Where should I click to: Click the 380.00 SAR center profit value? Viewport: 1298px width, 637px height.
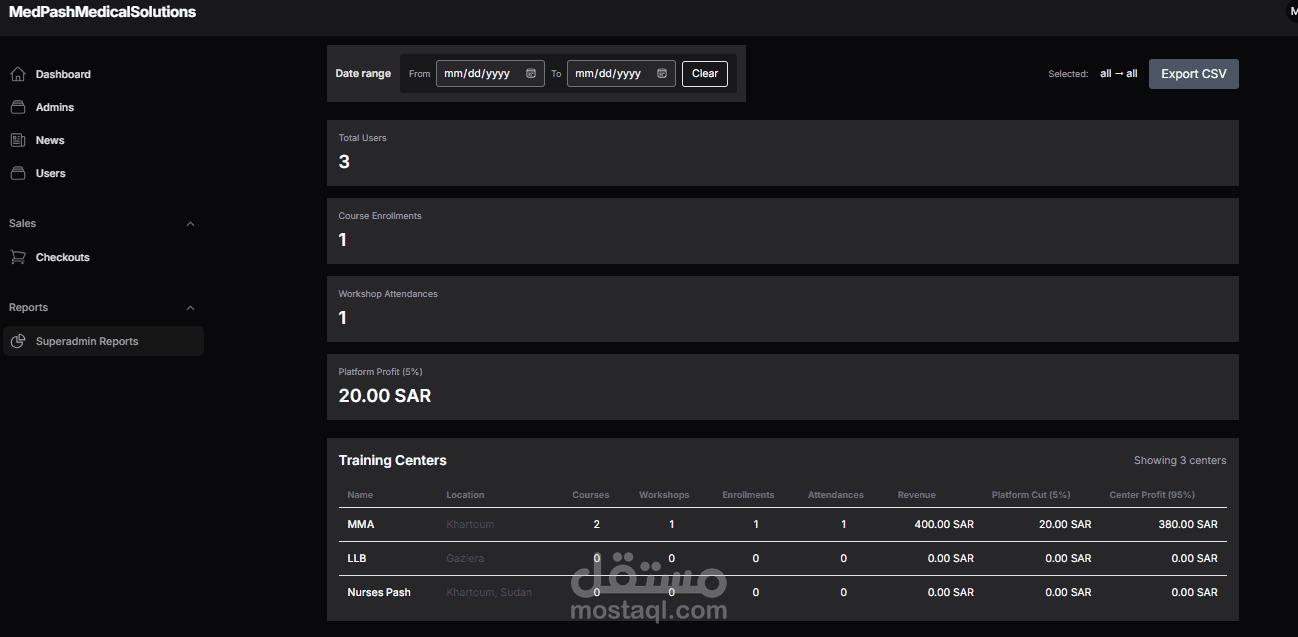pos(1188,524)
